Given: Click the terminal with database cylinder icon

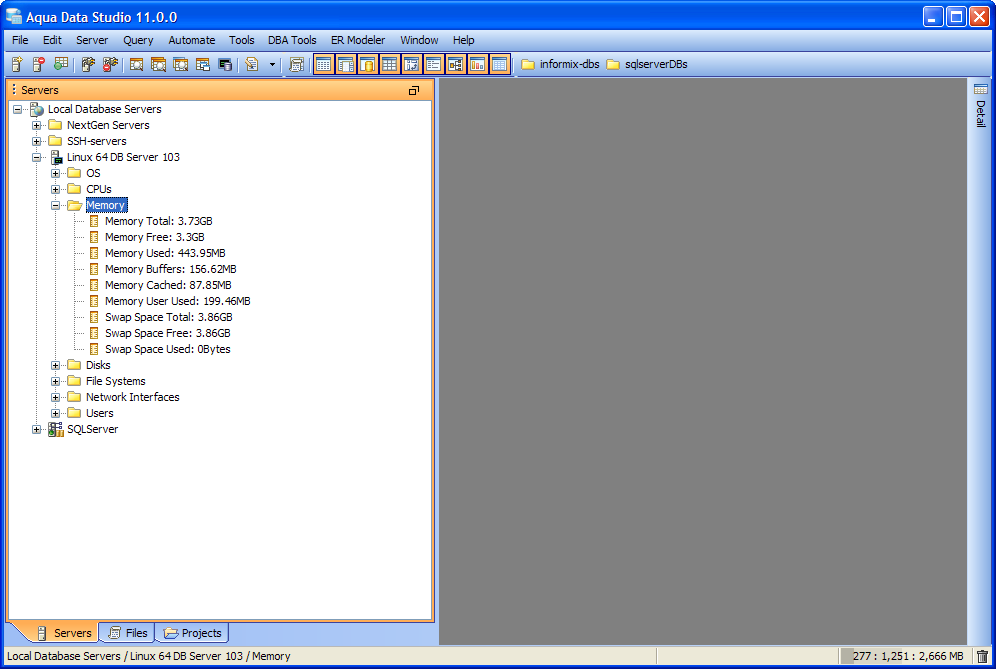Looking at the screenshot, I should coord(225,64).
